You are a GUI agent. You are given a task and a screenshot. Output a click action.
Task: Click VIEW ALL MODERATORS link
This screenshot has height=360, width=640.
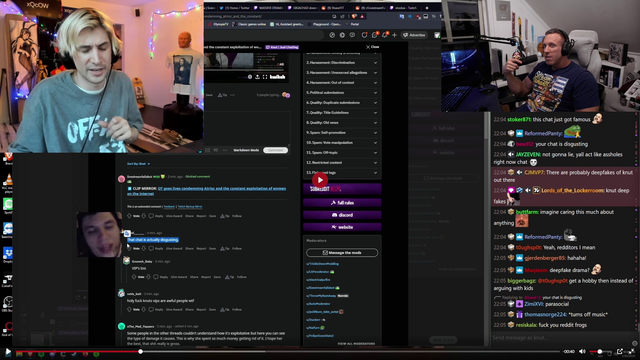356,344
